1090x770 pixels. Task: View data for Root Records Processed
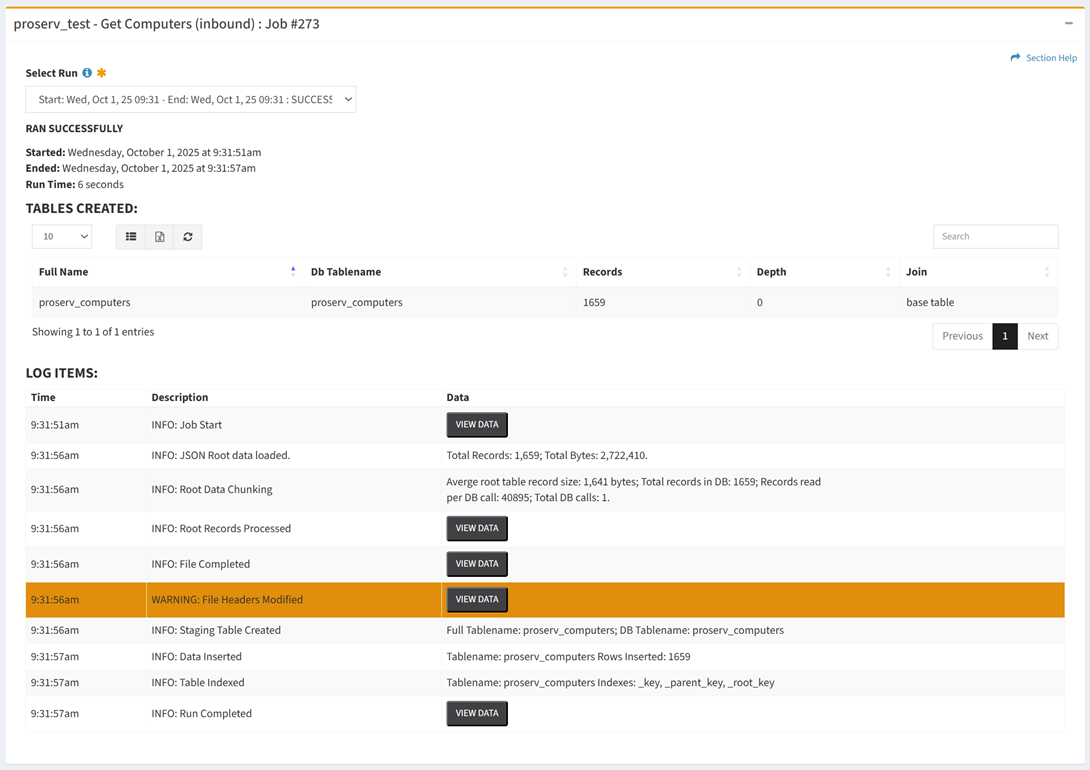click(477, 529)
